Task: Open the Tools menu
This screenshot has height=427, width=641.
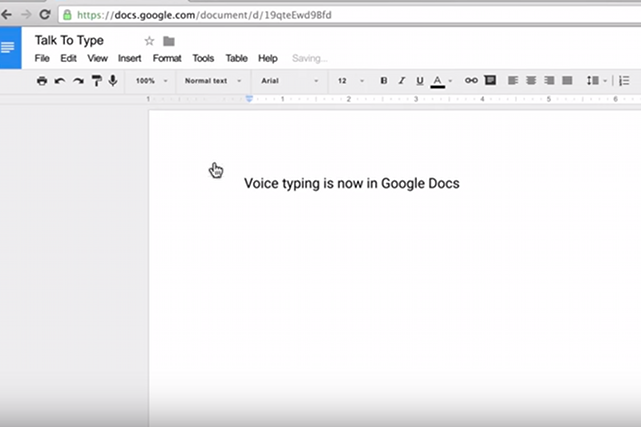Action: (x=203, y=58)
